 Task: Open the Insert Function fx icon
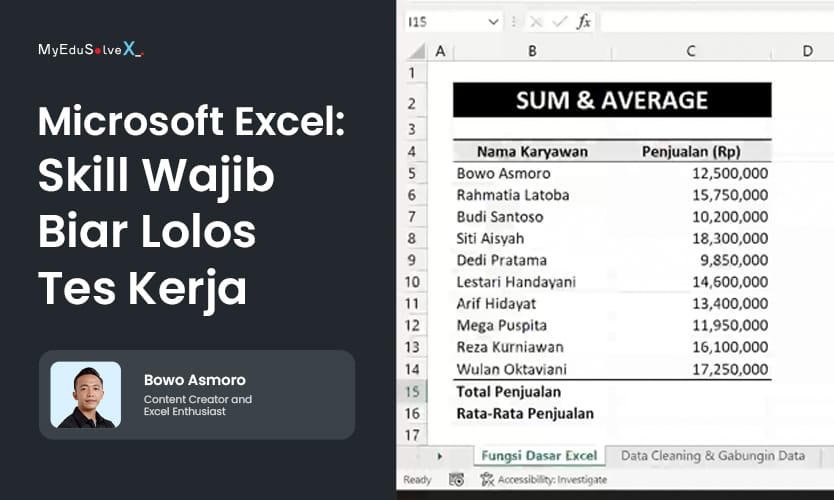point(584,22)
